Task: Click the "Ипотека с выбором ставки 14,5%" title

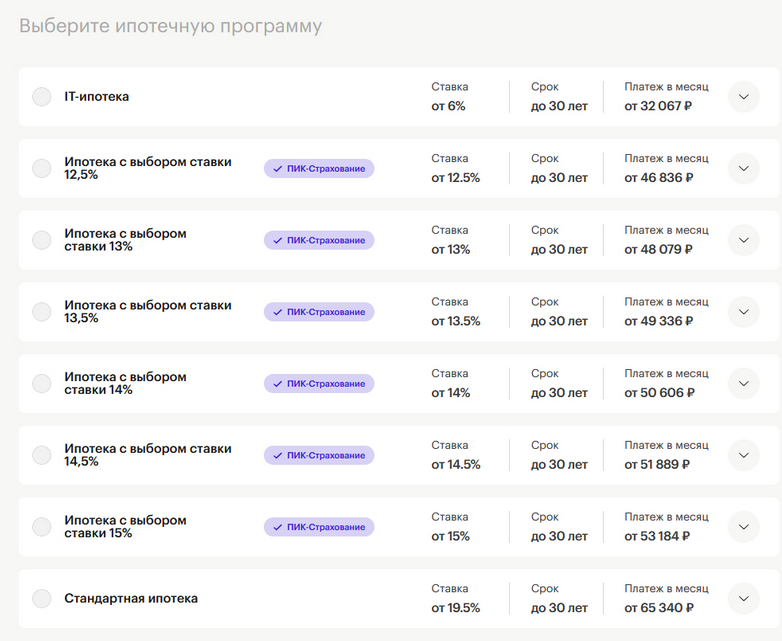Action: pyautogui.click(x=147, y=455)
